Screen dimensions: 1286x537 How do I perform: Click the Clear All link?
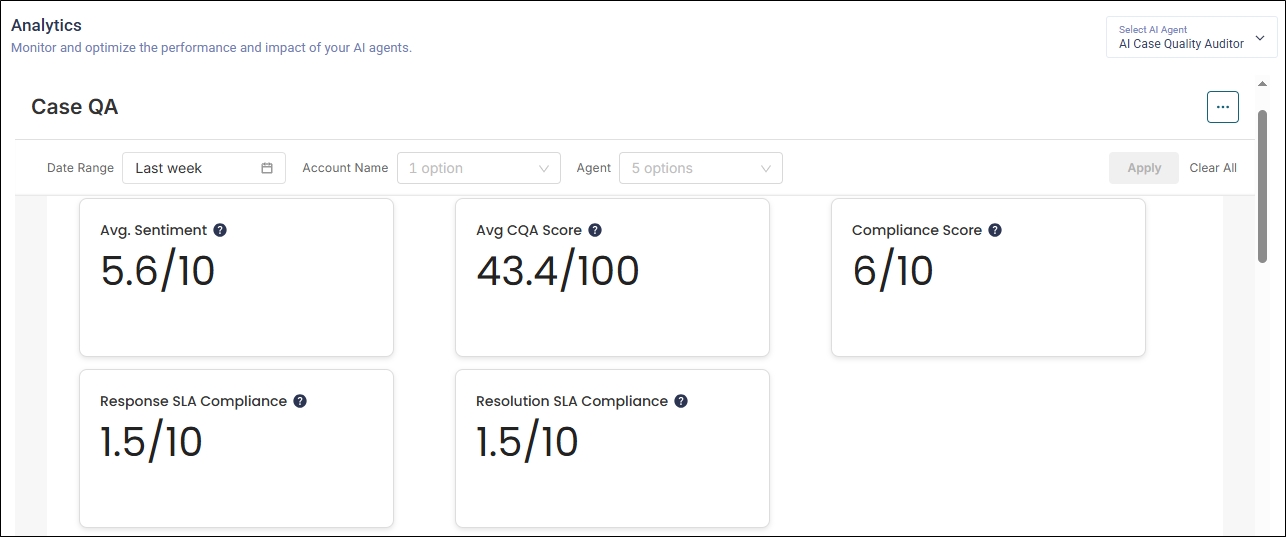[1213, 168]
